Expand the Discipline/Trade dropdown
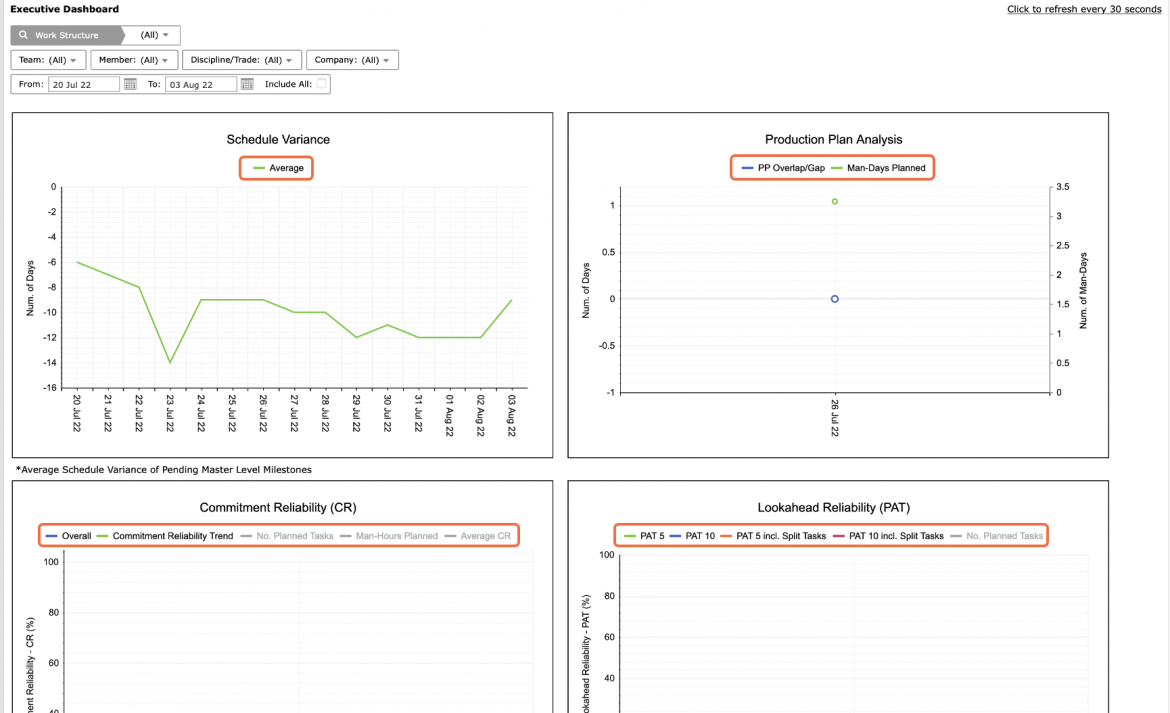The width and height of the screenshot is (1170, 713). (x=242, y=60)
